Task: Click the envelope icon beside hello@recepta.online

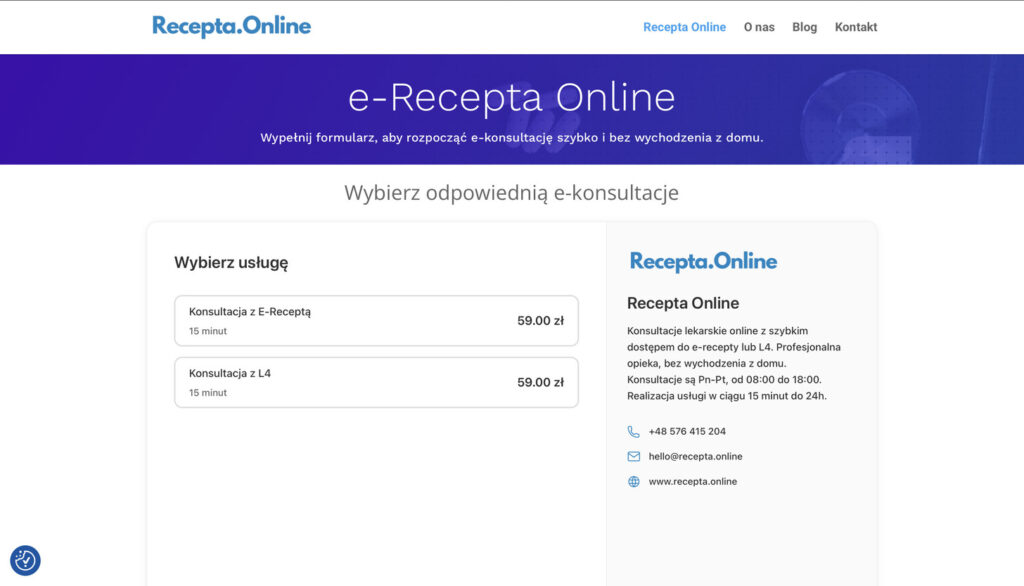Action: point(633,457)
